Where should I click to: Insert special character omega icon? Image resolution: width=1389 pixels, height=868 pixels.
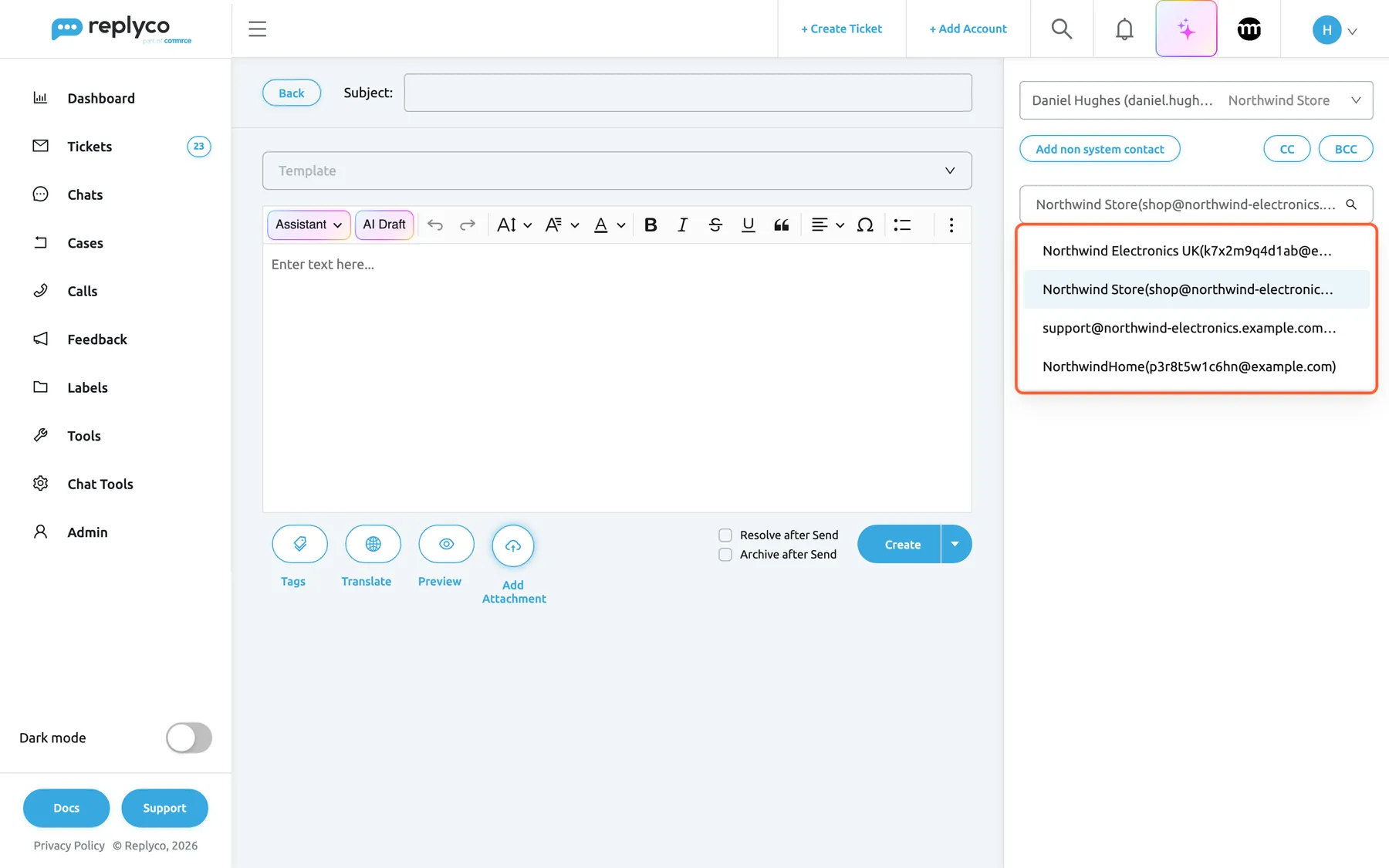click(865, 225)
